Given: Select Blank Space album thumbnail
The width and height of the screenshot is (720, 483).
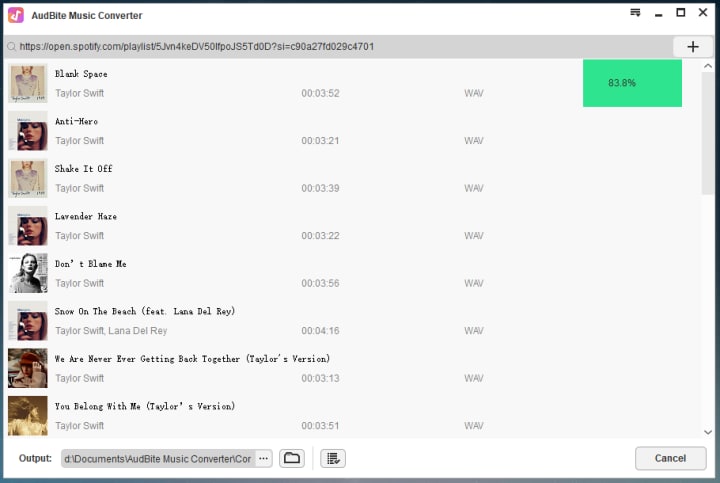Looking at the screenshot, I should coord(28,83).
